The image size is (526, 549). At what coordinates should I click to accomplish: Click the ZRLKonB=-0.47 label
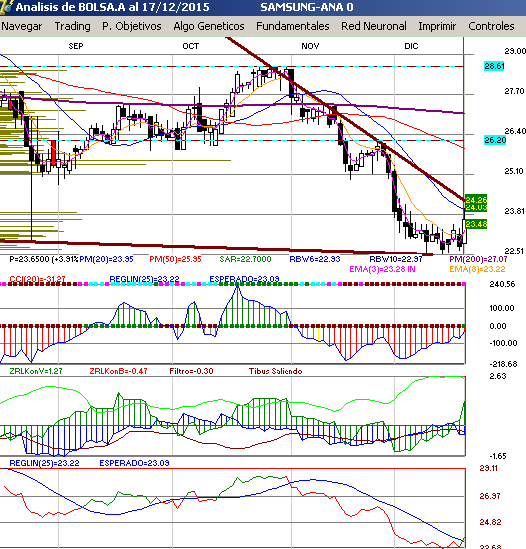click(118, 371)
